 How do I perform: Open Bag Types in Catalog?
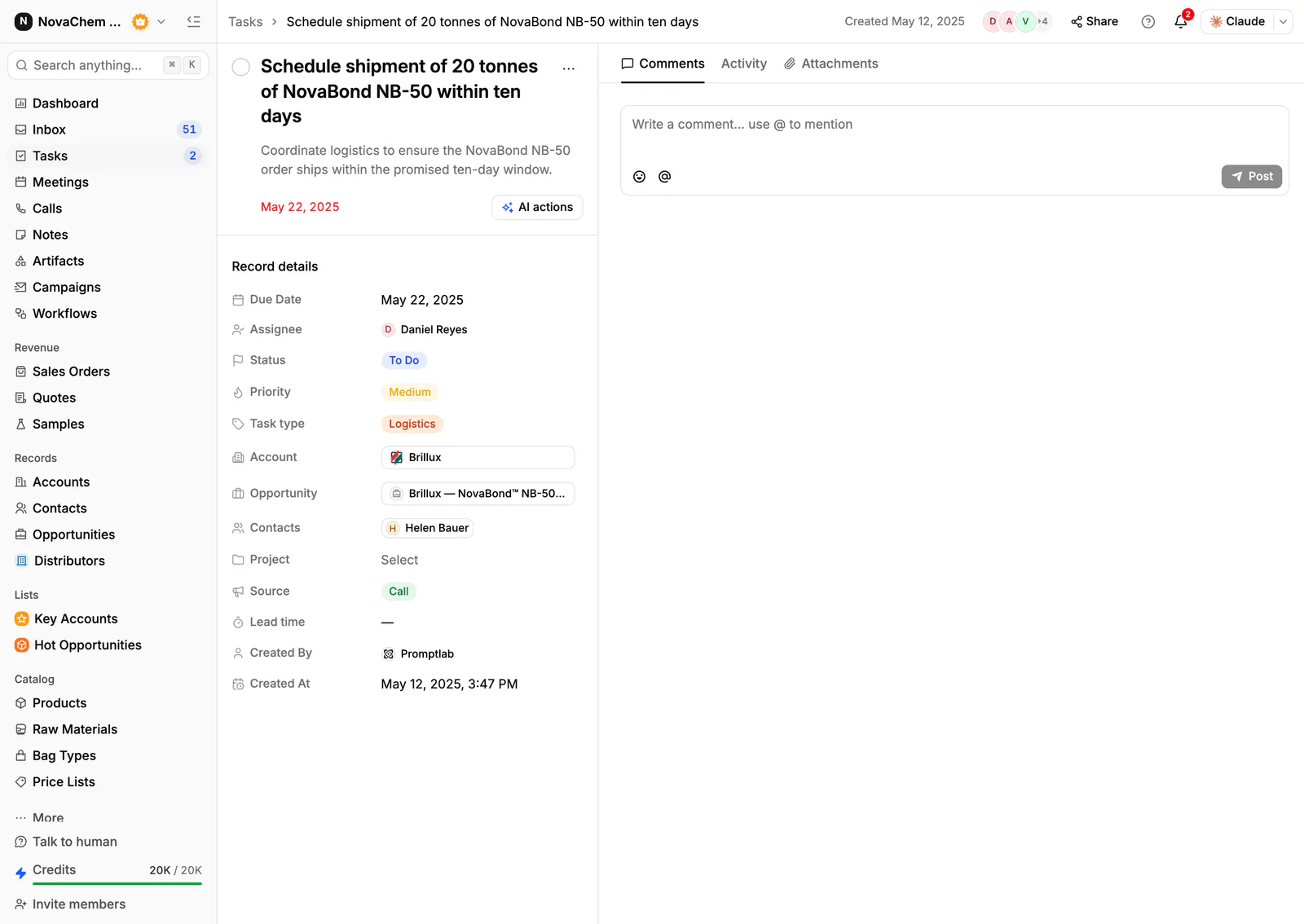coord(108,756)
